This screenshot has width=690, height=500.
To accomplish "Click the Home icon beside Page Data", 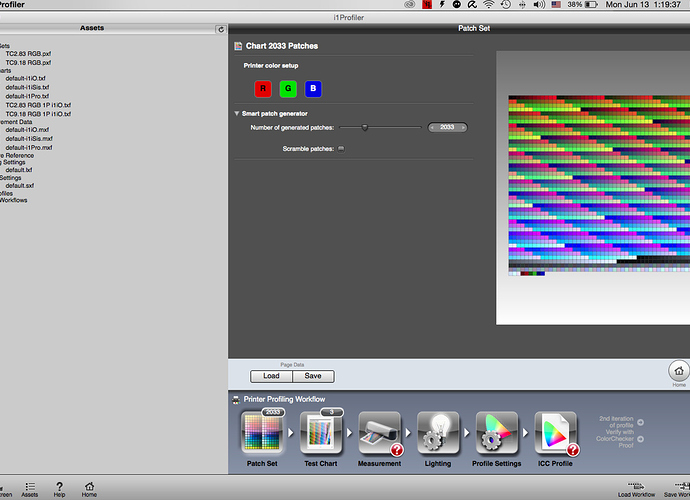I will pos(679,371).
